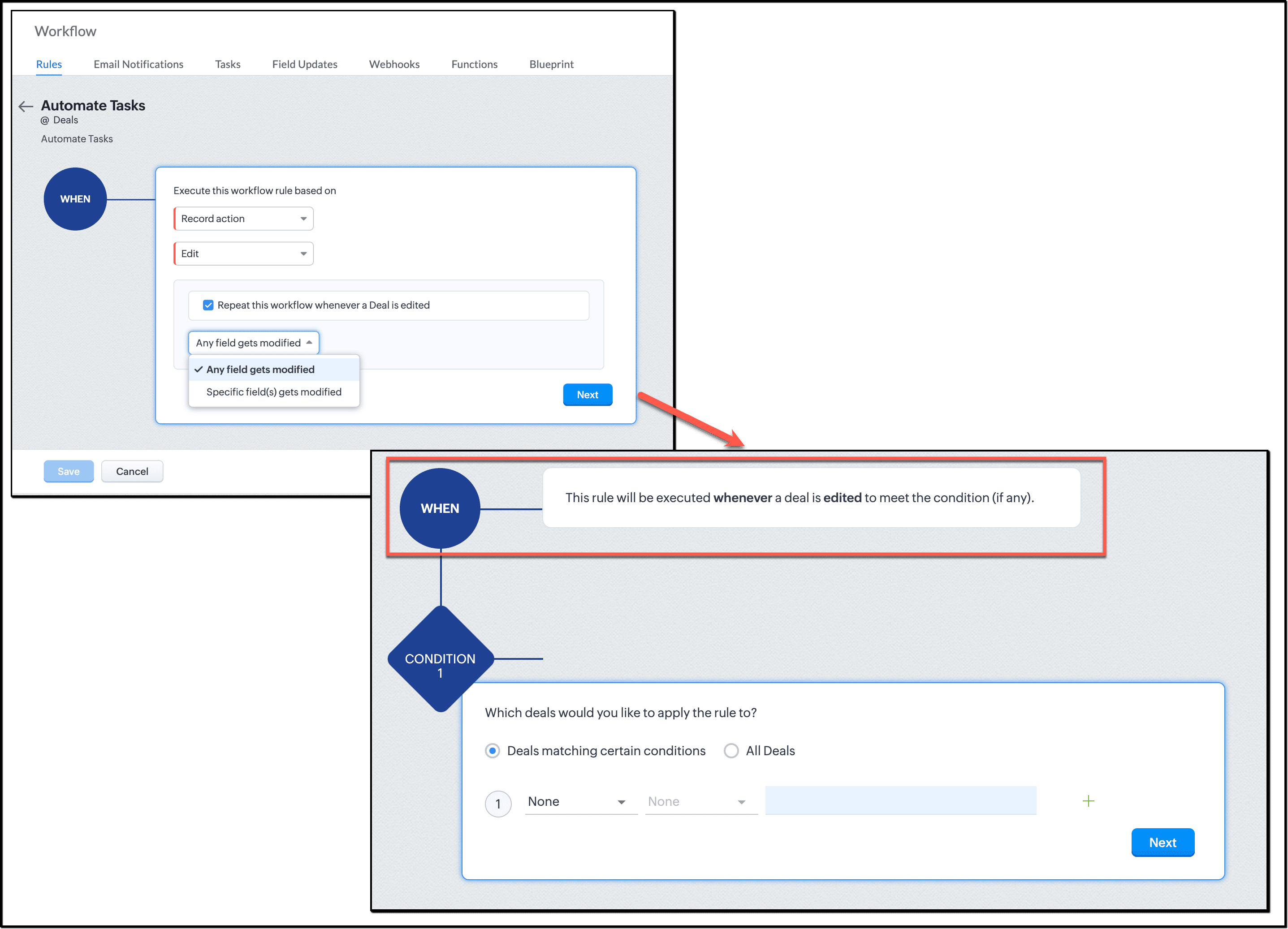Viewport: 1288px width, 929px height.
Task: Switch to the Email Notifications tab
Action: [x=138, y=64]
